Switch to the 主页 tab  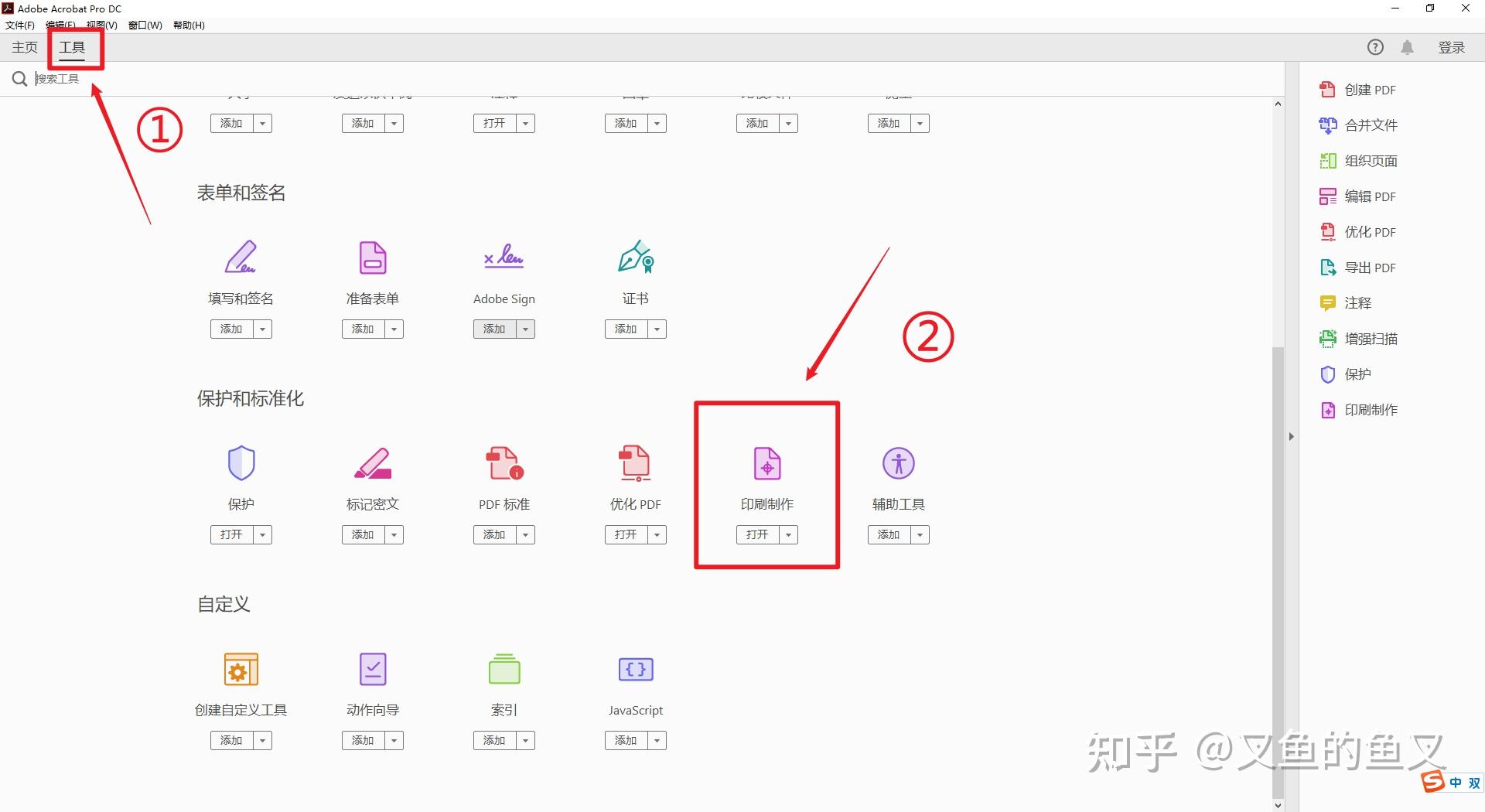[25, 47]
